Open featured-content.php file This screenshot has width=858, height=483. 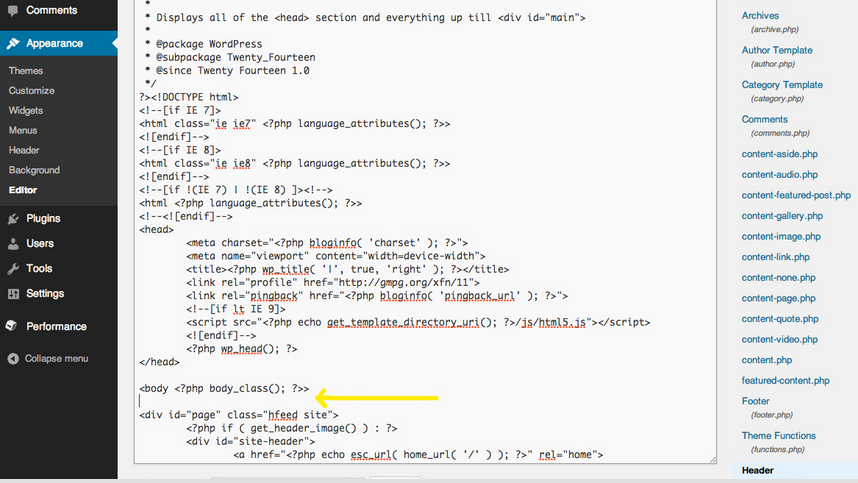[x=785, y=381]
